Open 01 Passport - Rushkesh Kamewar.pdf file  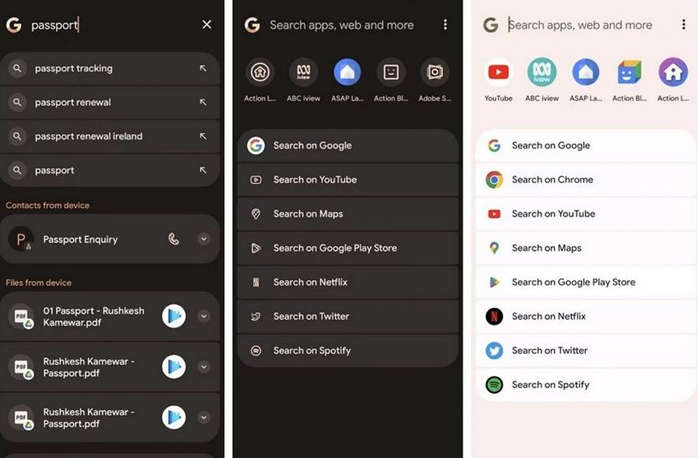(110, 316)
